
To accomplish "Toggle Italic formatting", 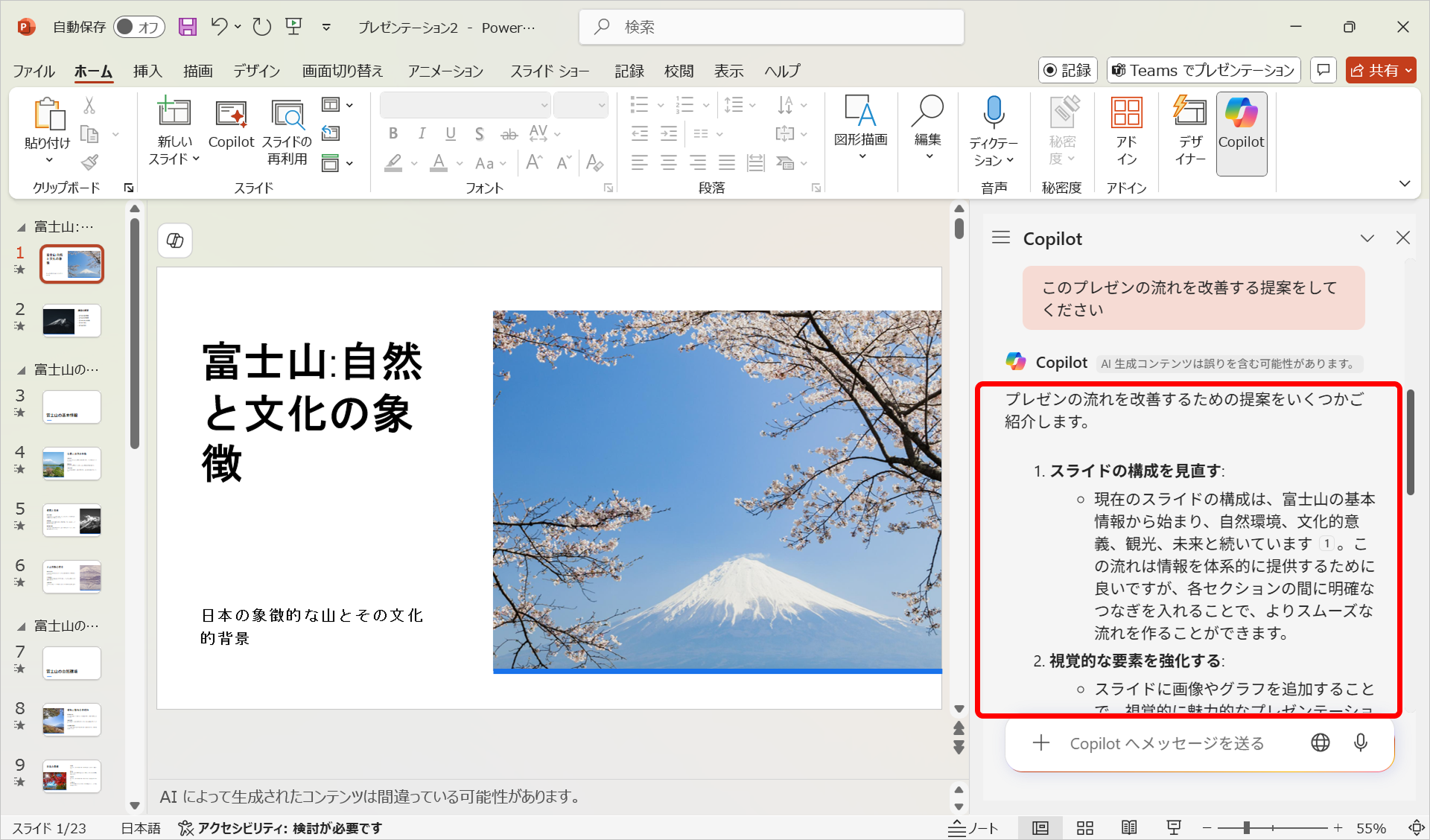I will point(422,133).
